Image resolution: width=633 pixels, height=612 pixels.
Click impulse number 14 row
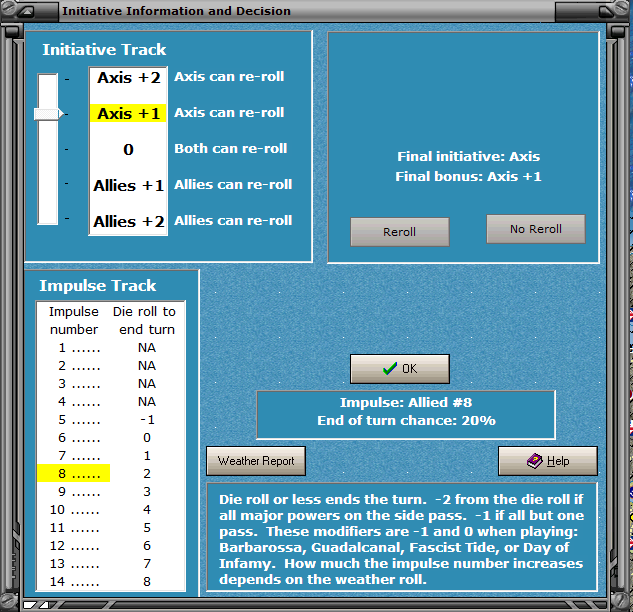coord(111,581)
